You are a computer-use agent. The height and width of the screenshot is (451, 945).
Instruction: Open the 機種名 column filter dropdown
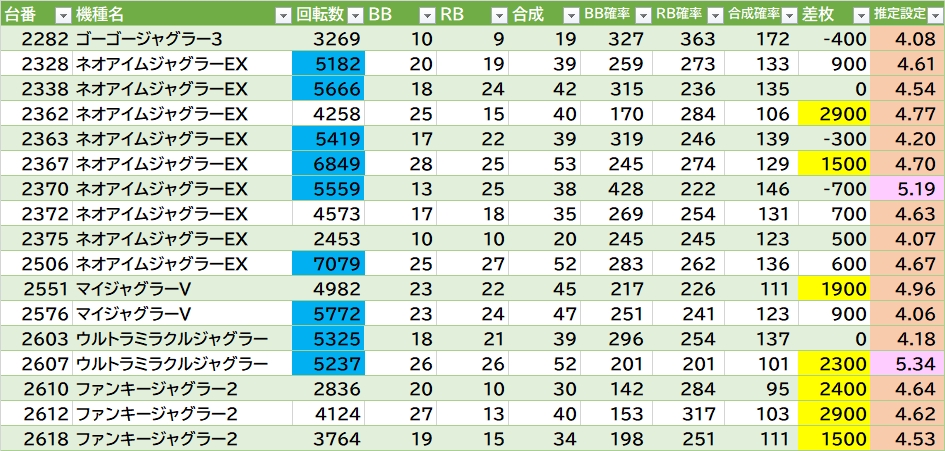click(283, 15)
